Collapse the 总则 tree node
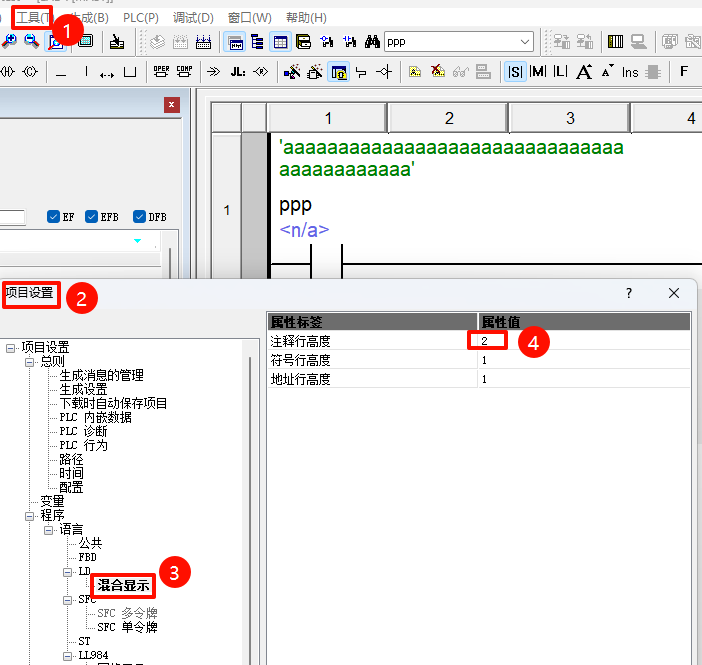This screenshot has height=665, width=702. (30, 361)
